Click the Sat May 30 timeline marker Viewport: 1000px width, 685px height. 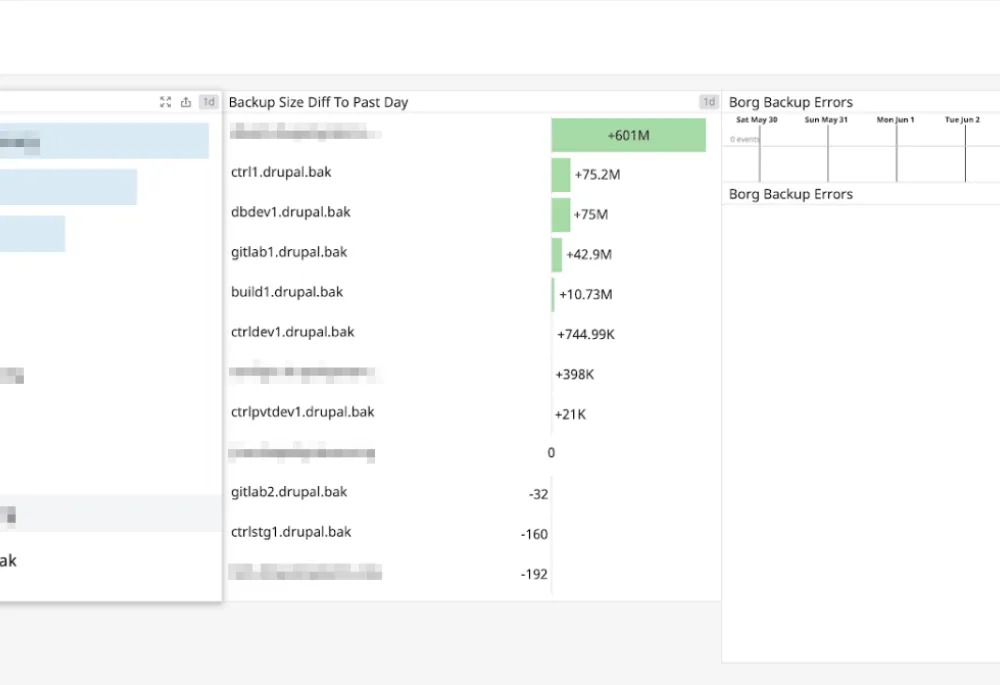click(x=756, y=119)
